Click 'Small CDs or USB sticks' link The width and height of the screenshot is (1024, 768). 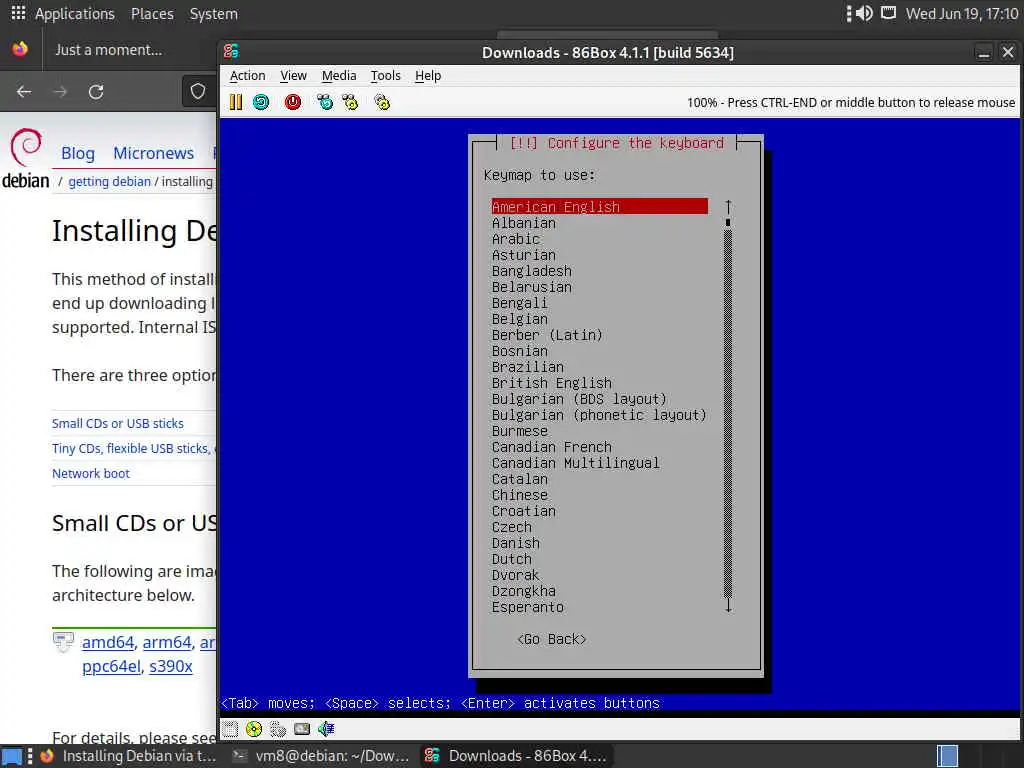[118, 423]
